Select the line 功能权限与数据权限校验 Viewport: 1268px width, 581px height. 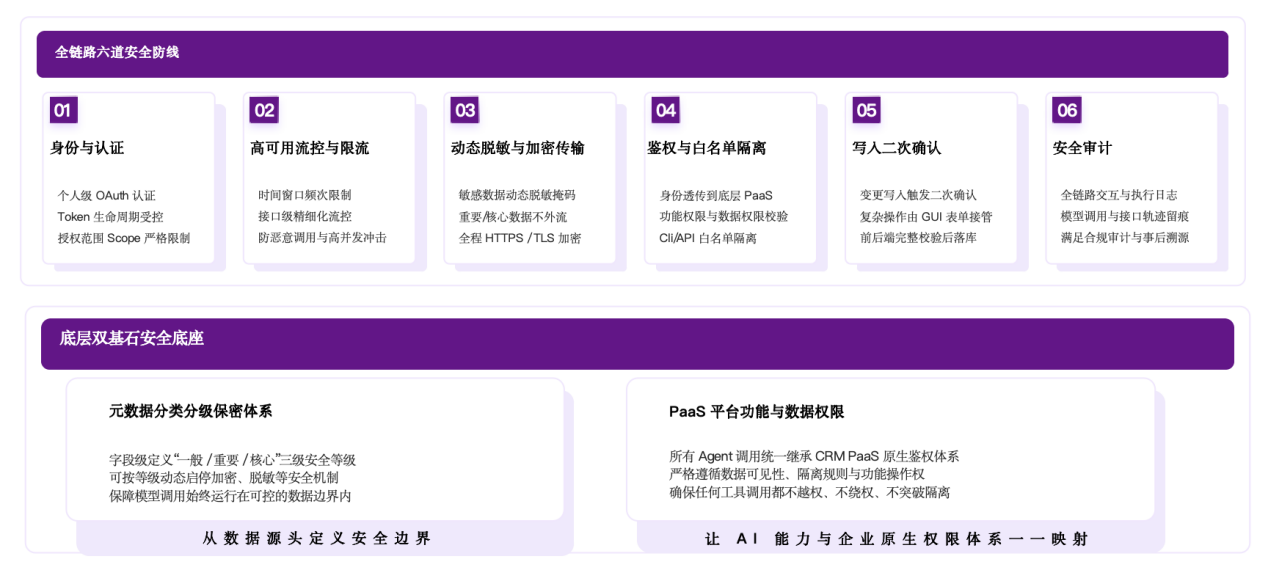click(x=724, y=216)
